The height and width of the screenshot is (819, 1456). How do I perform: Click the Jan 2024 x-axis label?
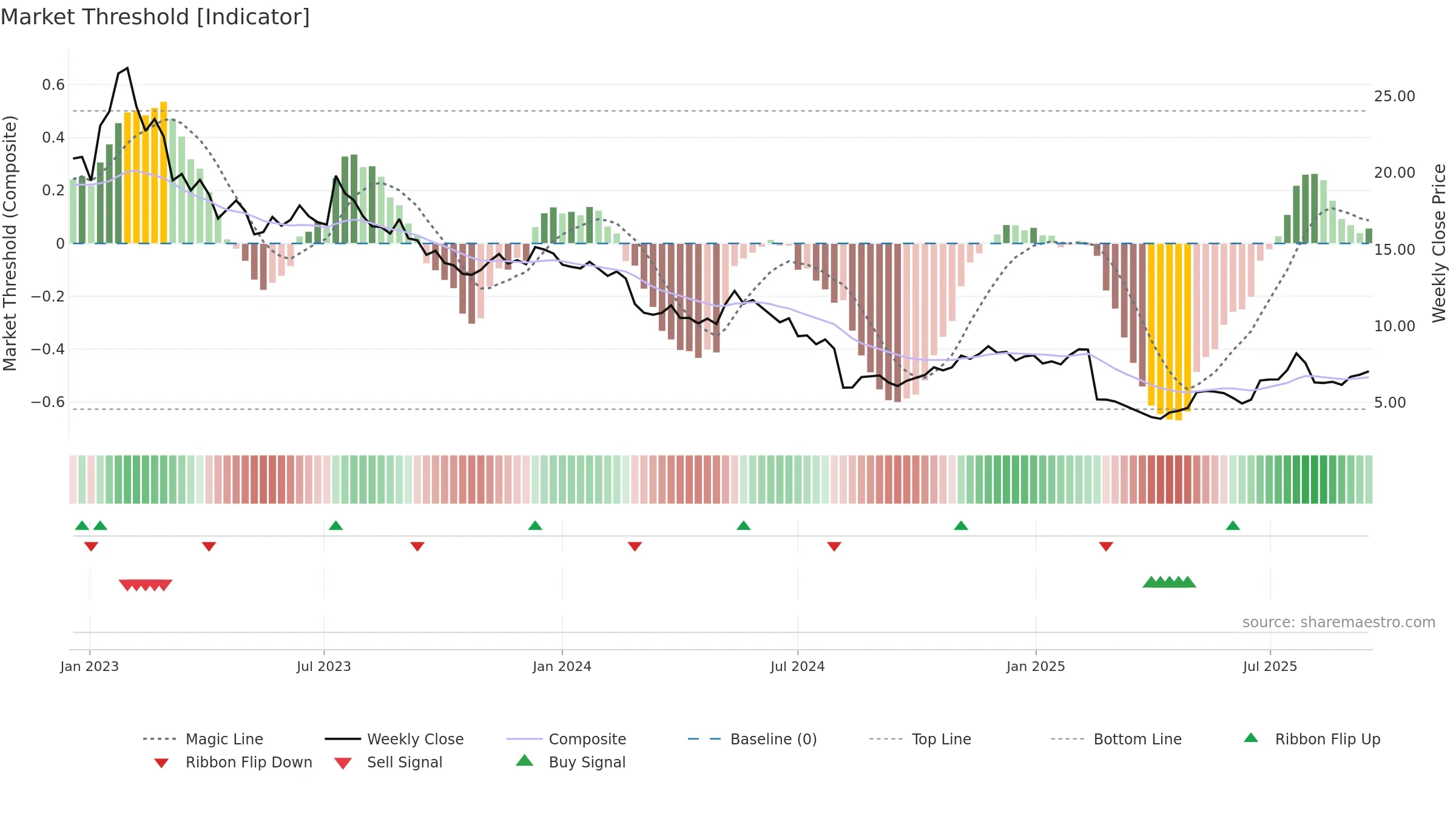click(x=562, y=667)
